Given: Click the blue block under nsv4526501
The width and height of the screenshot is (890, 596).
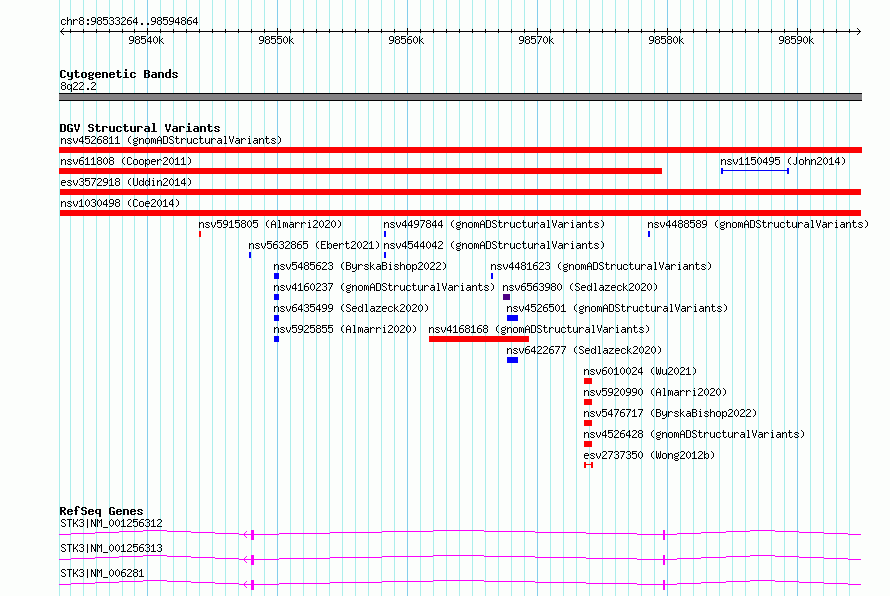Looking at the screenshot, I should point(513,318).
